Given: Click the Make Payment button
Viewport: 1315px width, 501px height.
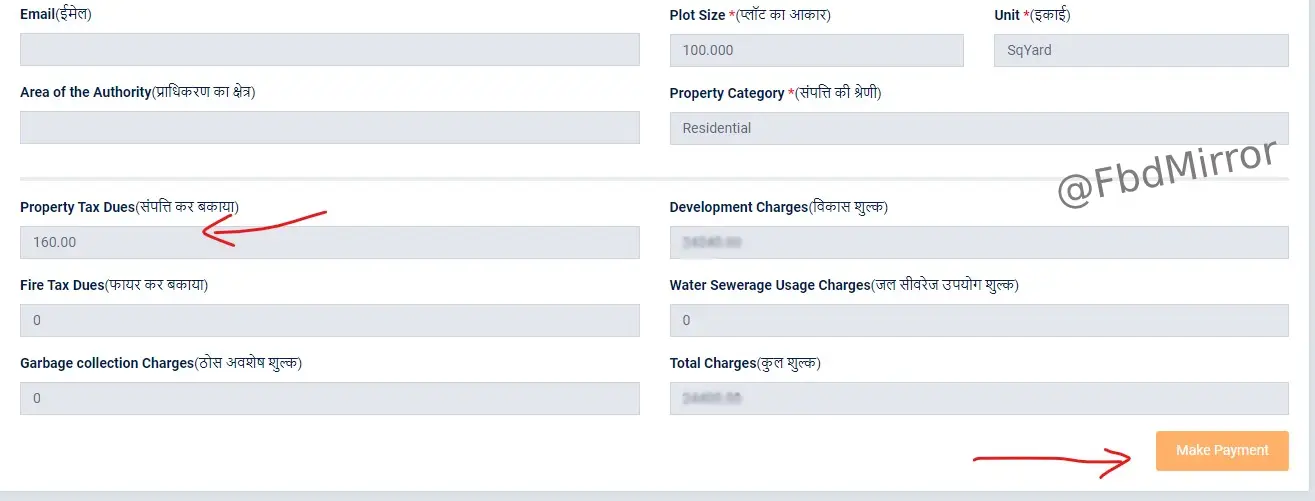Looking at the screenshot, I should [1222, 450].
